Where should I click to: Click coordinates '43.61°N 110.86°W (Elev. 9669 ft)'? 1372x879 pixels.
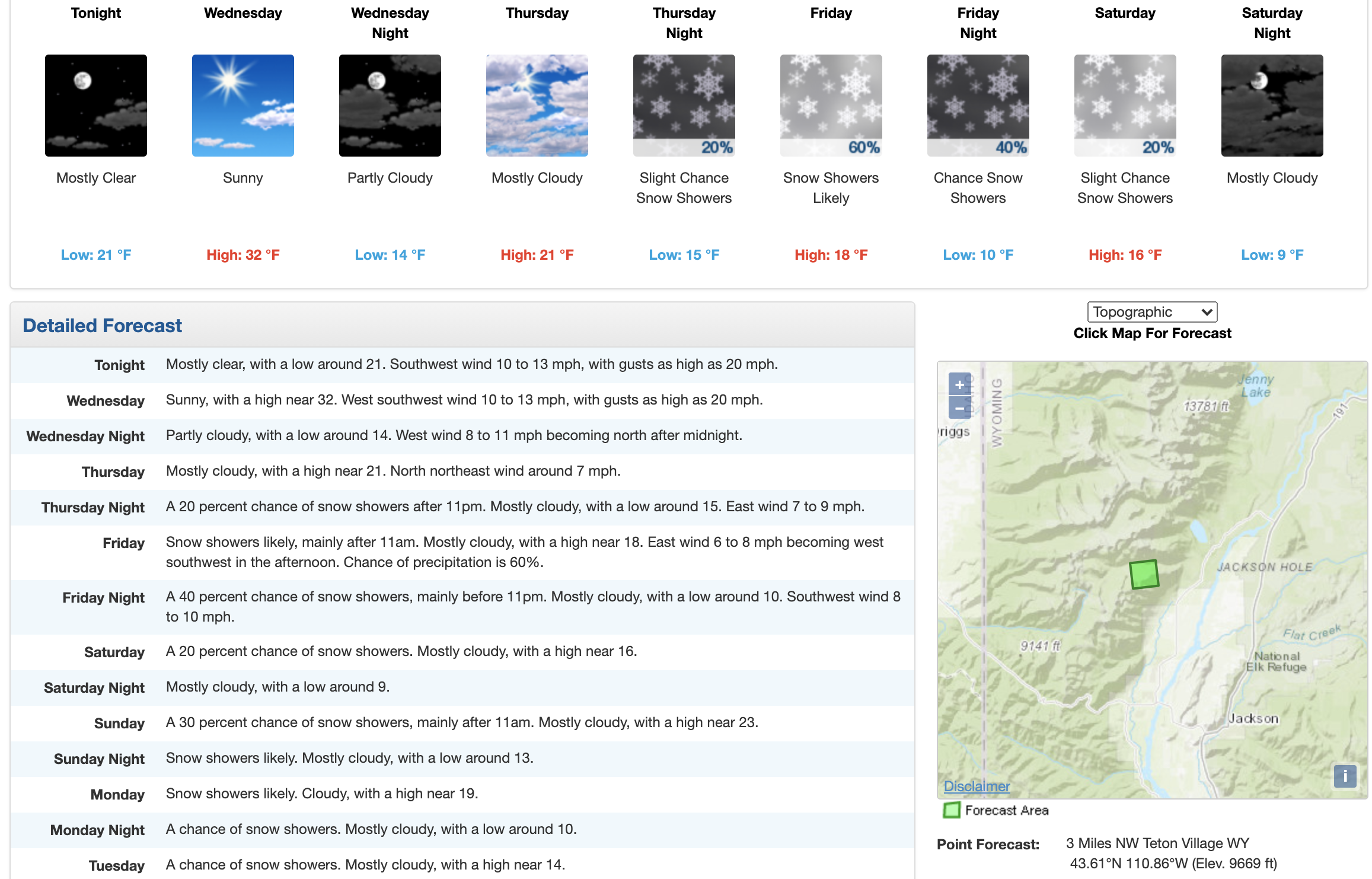(1173, 864)
